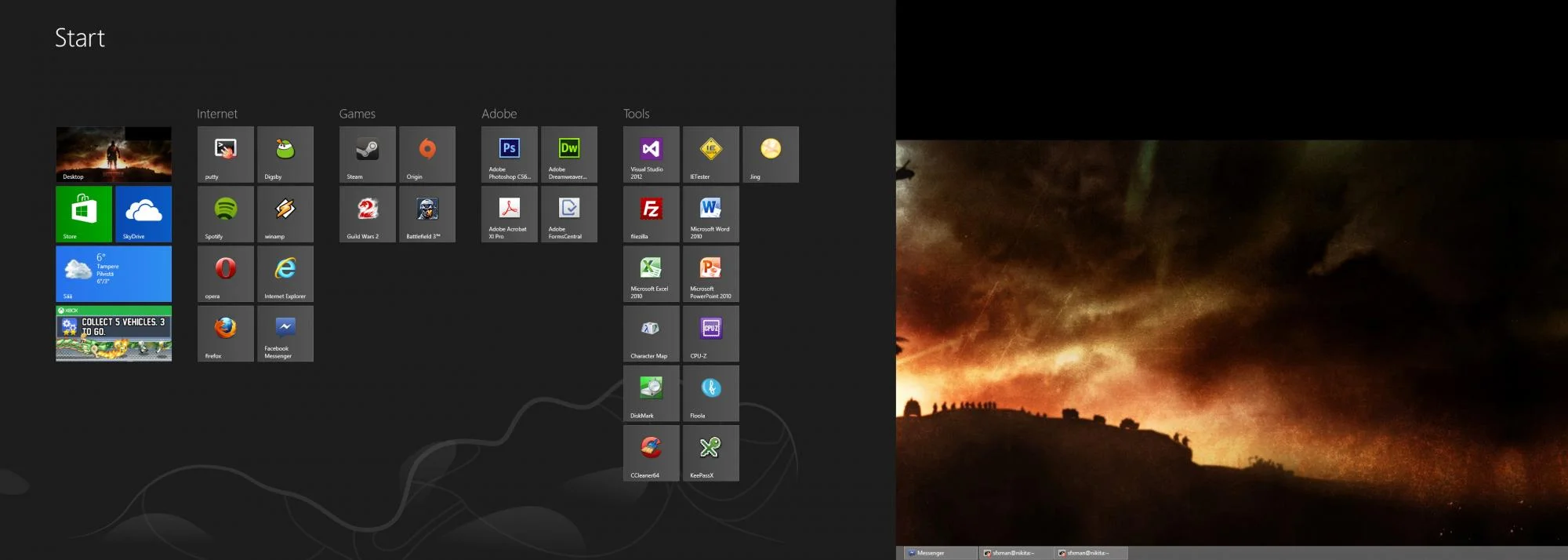Launch the CPU-Z tile

tap(710, 333)
